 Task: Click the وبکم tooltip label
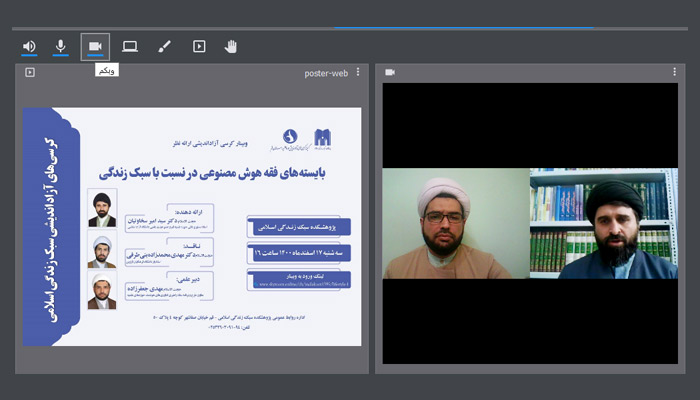click(x=107, y=70)
